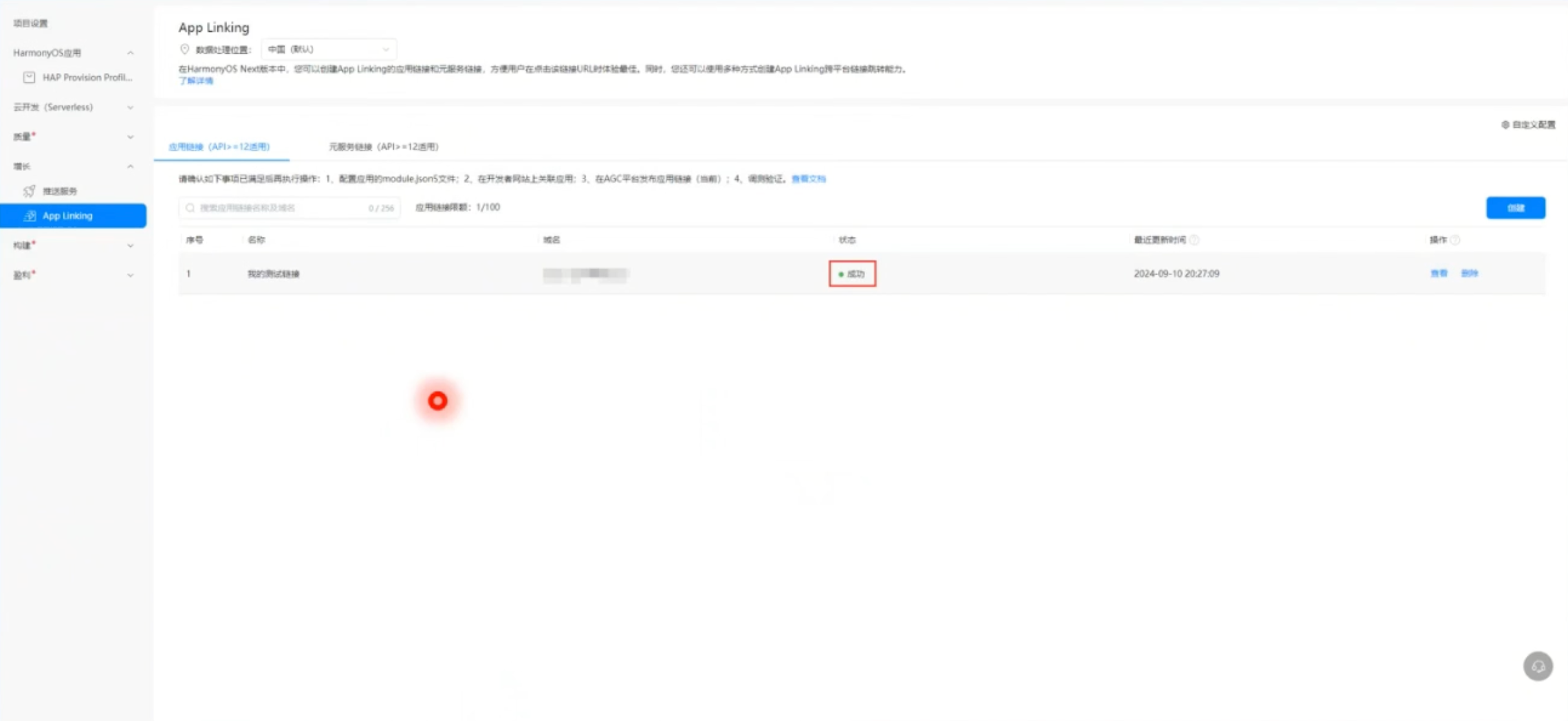
Task: Click the App Linking sidebar icon
Action: 30,216
